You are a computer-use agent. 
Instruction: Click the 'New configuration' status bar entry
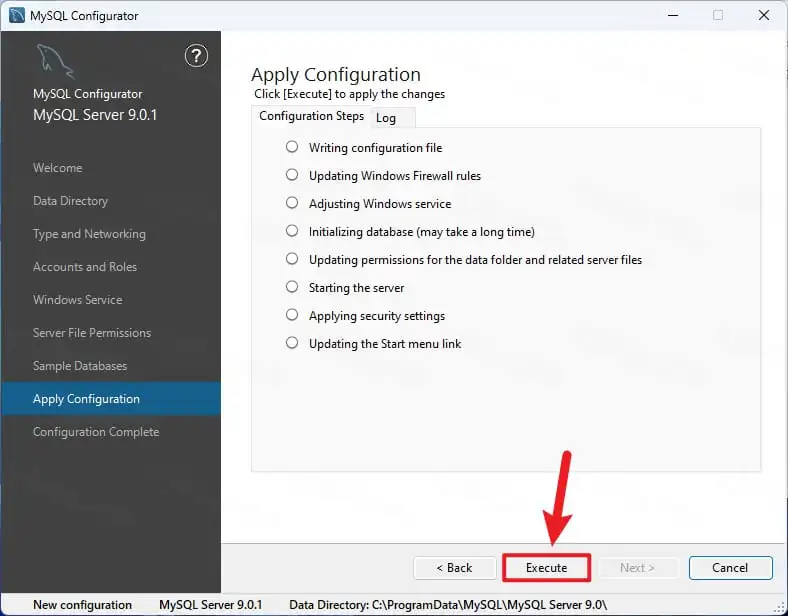click(x=82, y=605)
